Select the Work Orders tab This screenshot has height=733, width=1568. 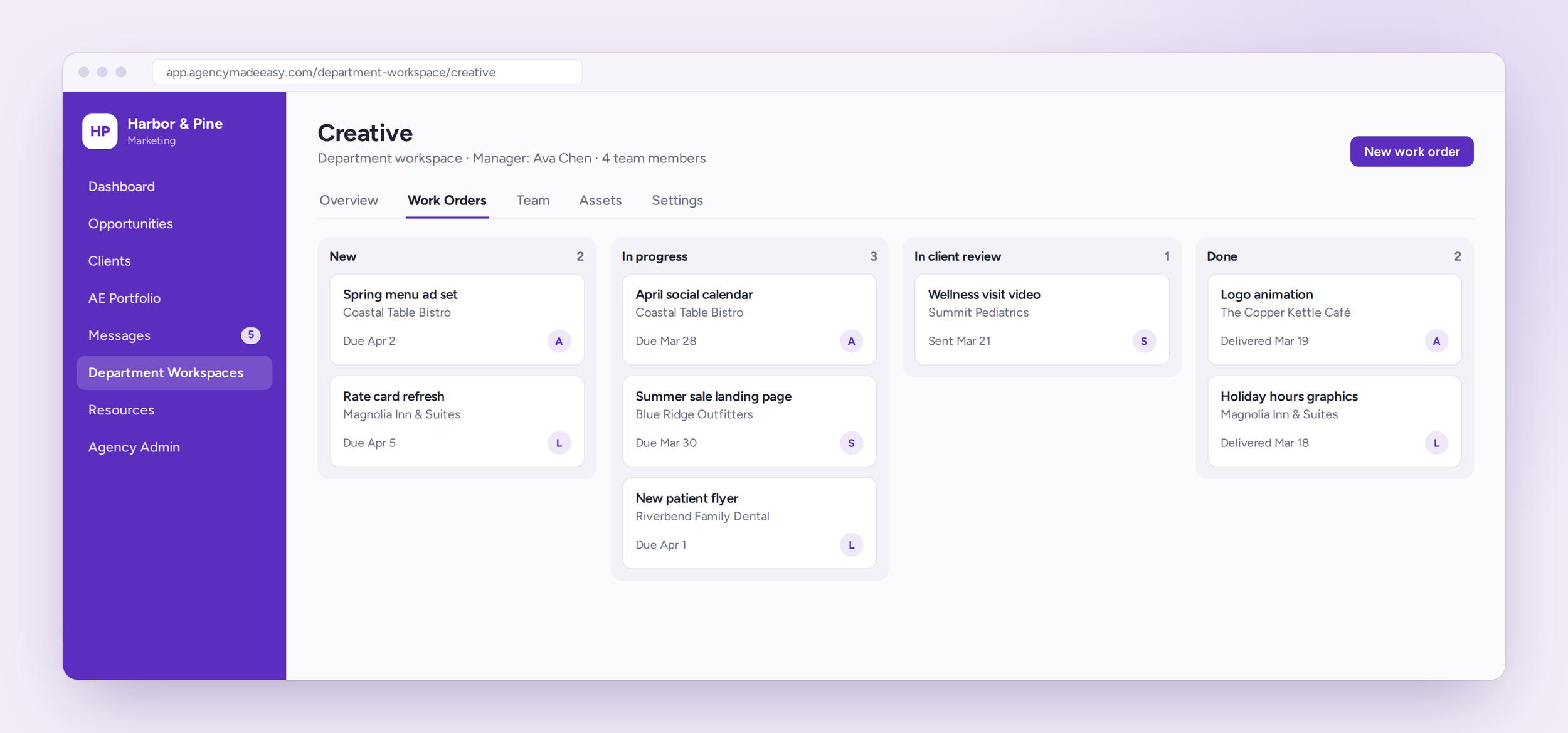coord(447,201)
